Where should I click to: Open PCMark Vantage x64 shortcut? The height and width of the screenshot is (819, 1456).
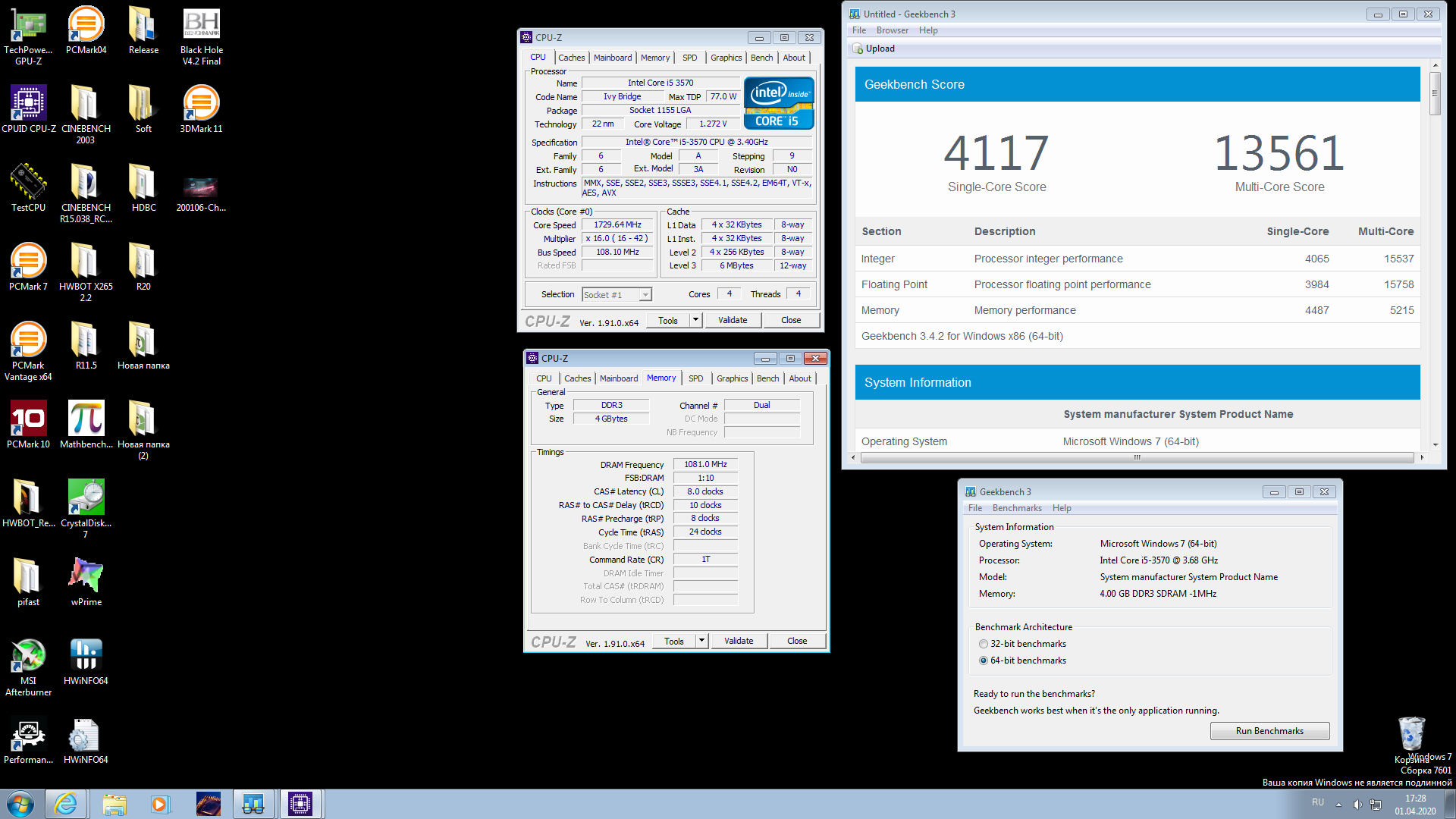pyautogui.click(x=28, y=351)
